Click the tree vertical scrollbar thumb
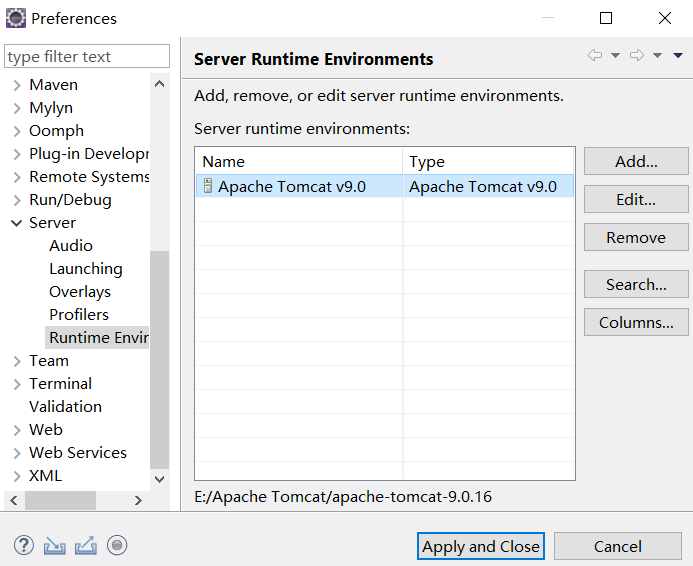693x566 pixels. (x=160, y=360)
